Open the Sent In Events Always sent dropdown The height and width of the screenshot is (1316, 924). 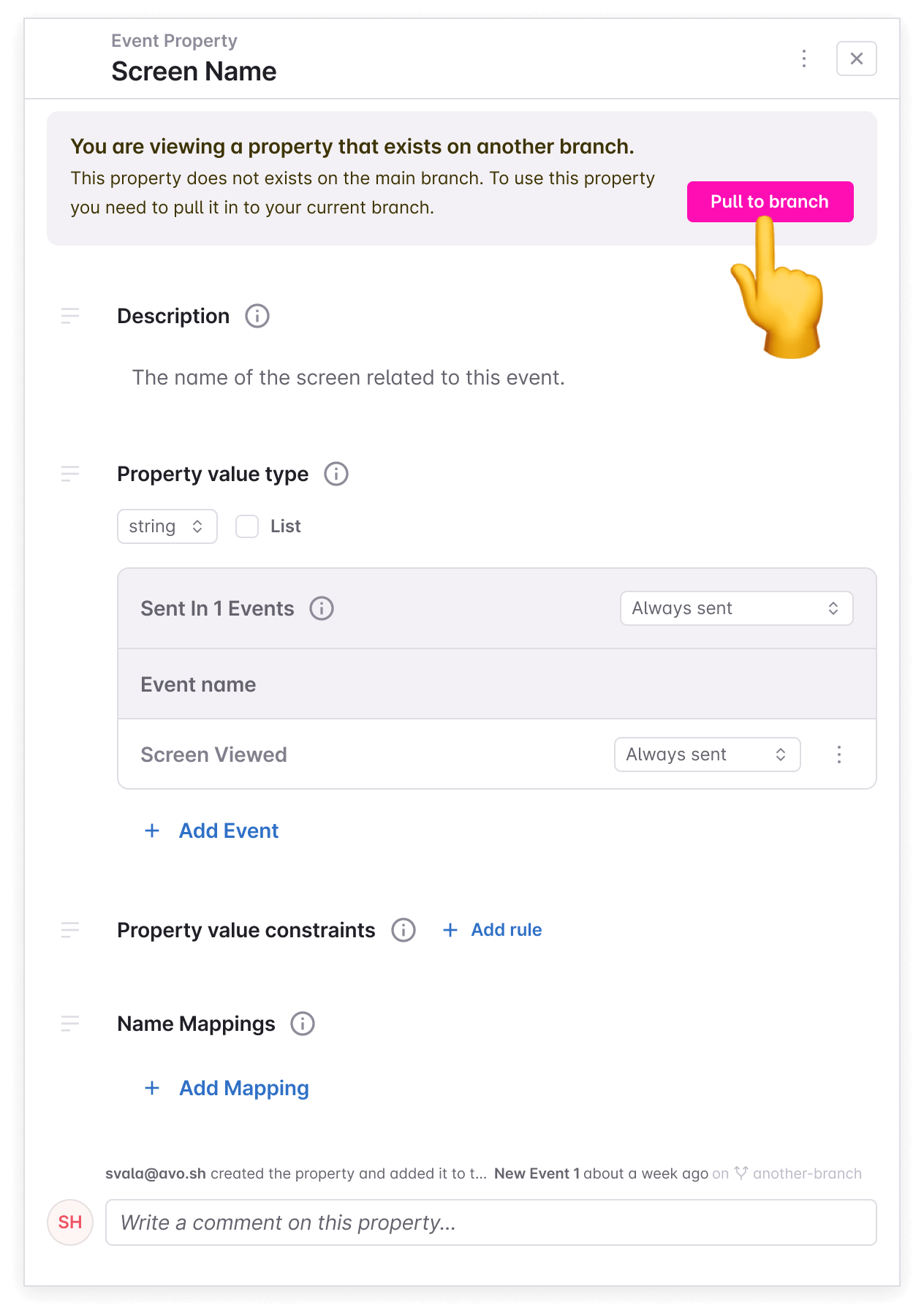pyautogui.click(x=736, y=608)
